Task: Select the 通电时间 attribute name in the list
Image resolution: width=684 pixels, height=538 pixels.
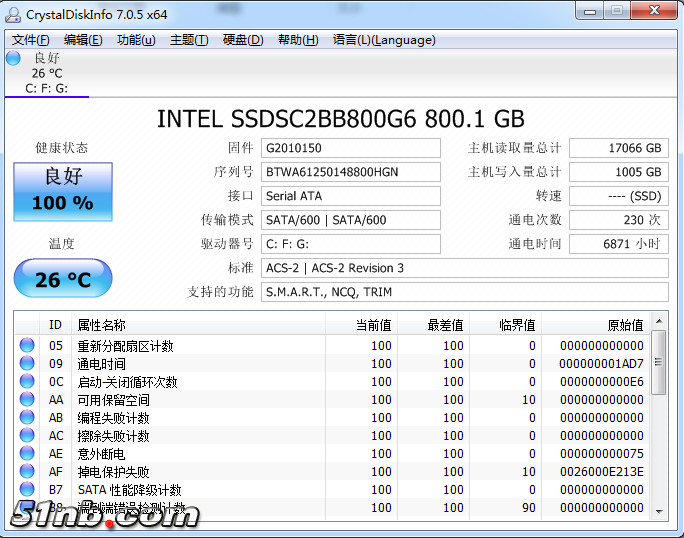Action: (101, 363)
